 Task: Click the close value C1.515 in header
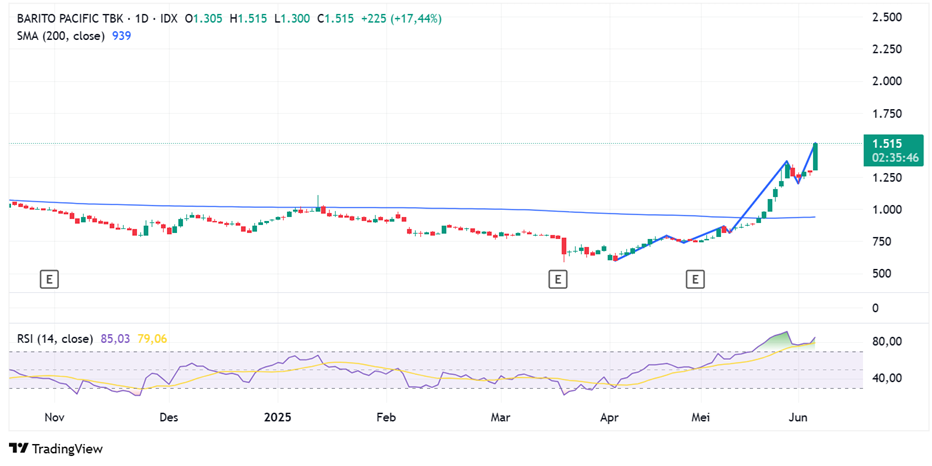[336, 19]
